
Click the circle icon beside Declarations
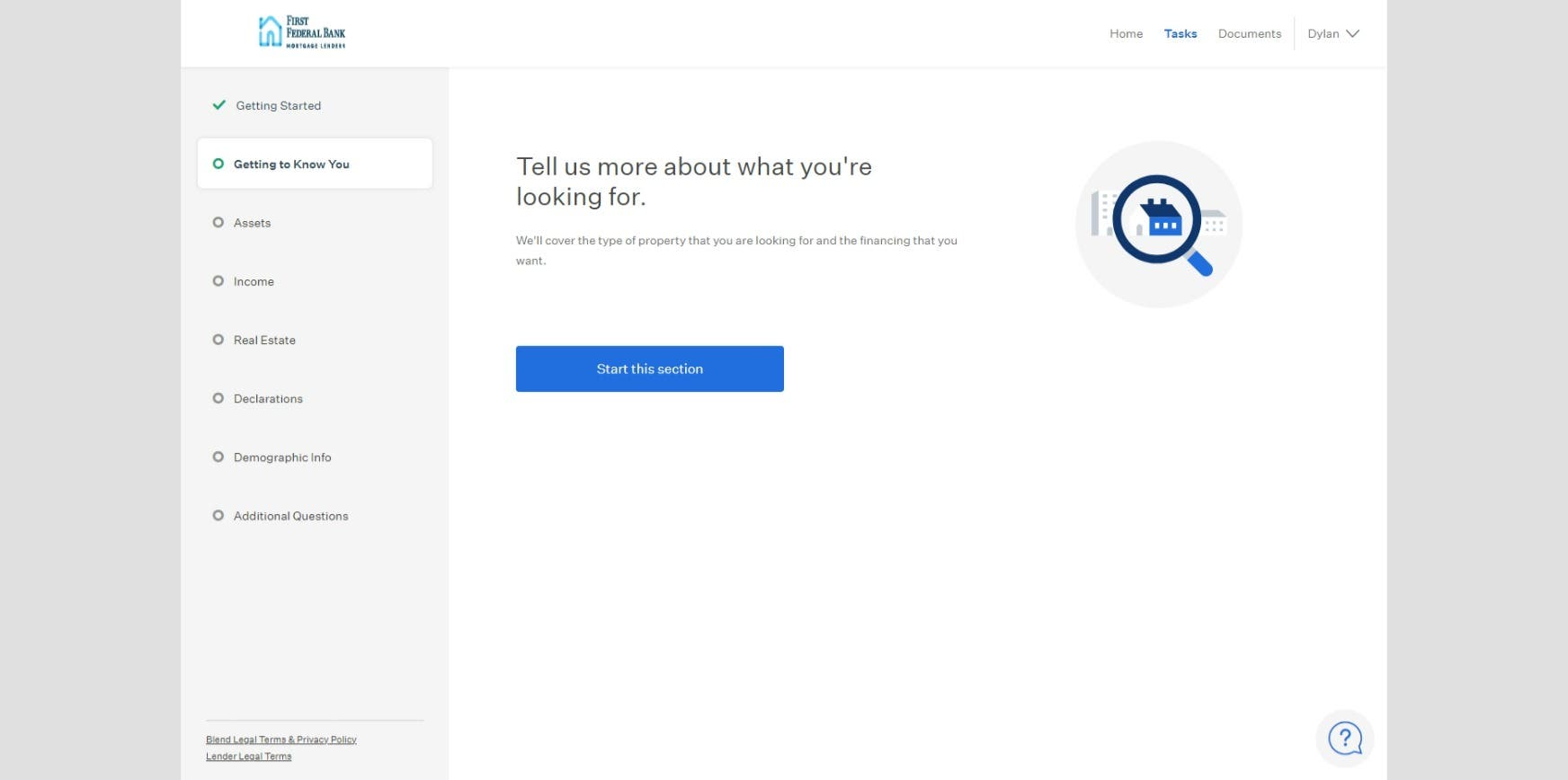[218, 398]
